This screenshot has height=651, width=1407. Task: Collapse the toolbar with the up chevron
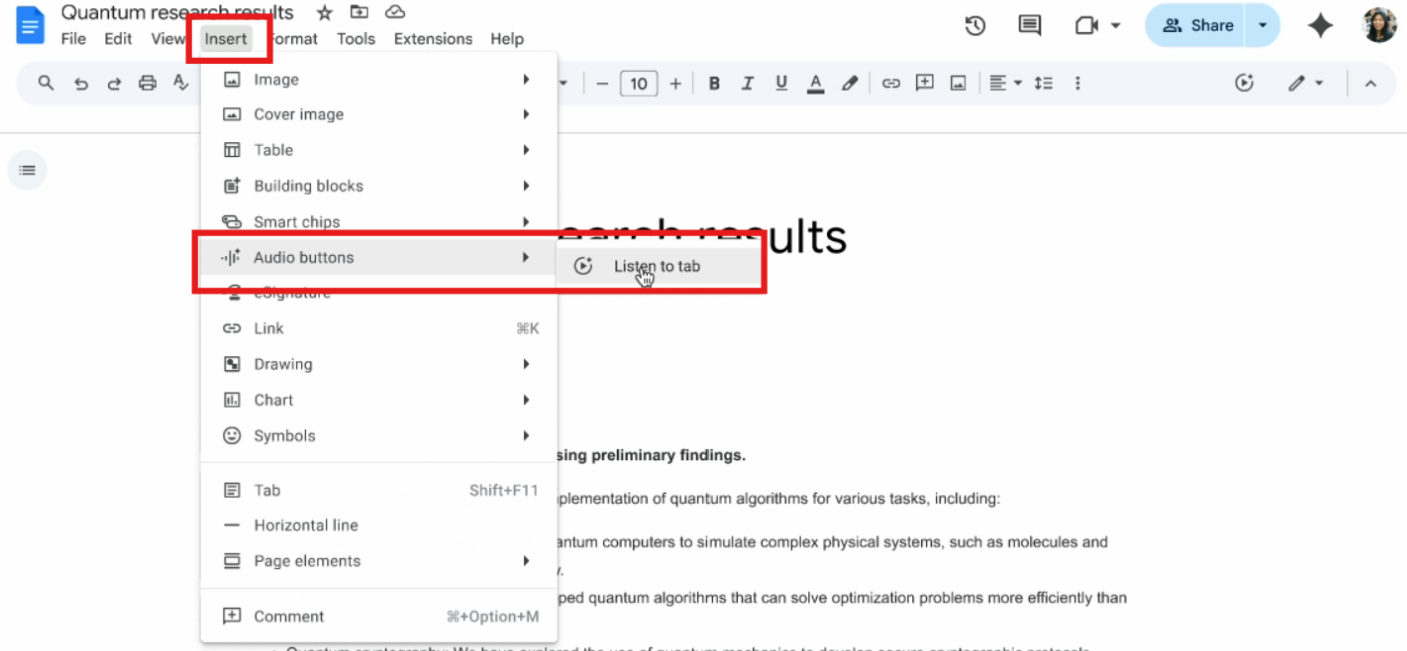point(1370,84)
